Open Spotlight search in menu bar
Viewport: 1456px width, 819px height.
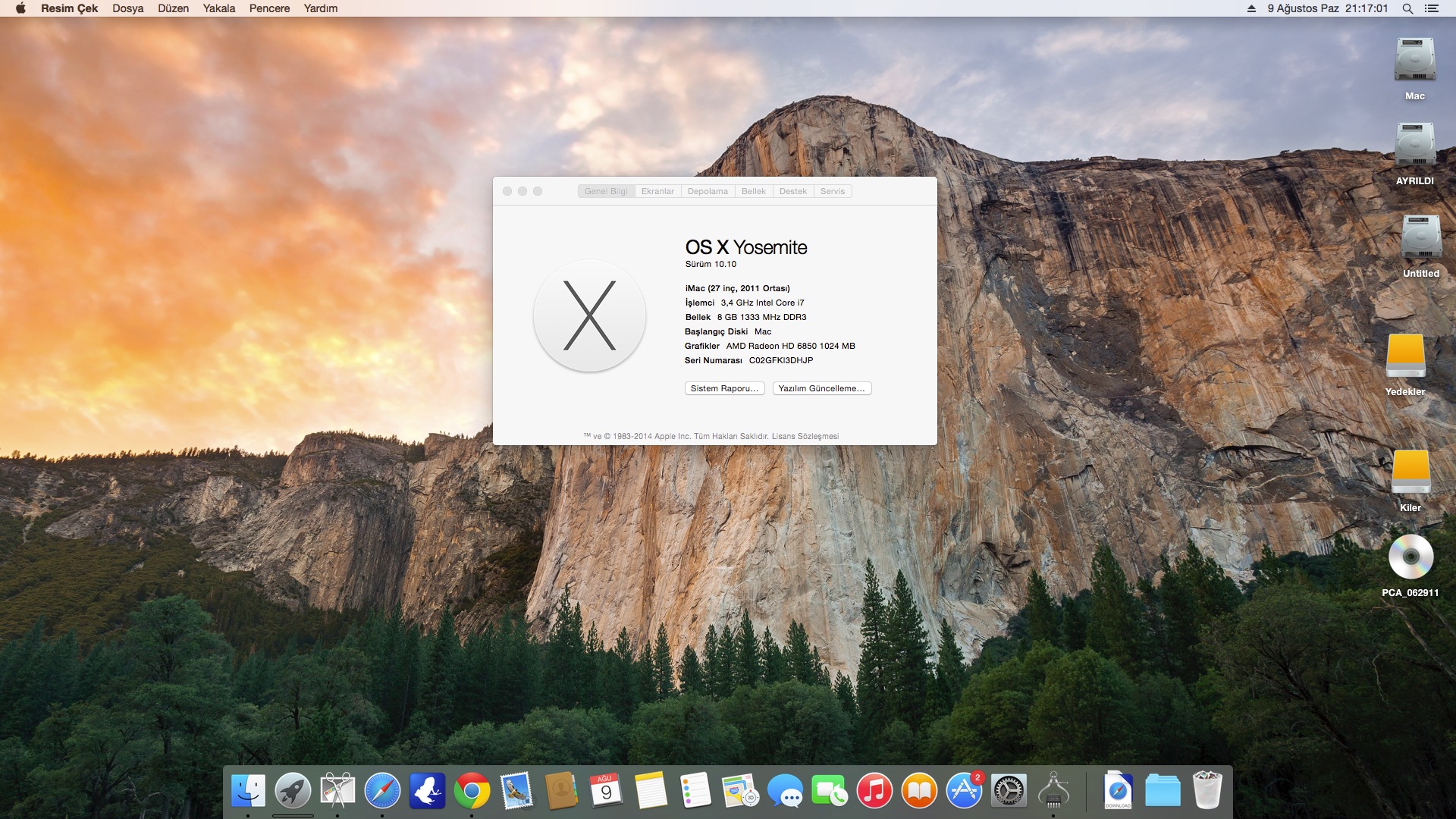click(1407, 8)
